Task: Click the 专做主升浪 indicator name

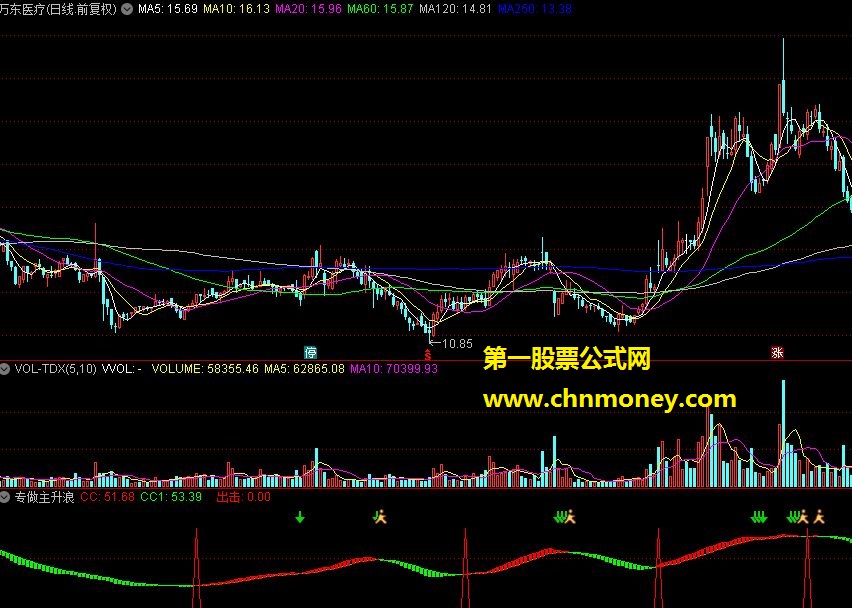Action: click(x=44, y=497)
